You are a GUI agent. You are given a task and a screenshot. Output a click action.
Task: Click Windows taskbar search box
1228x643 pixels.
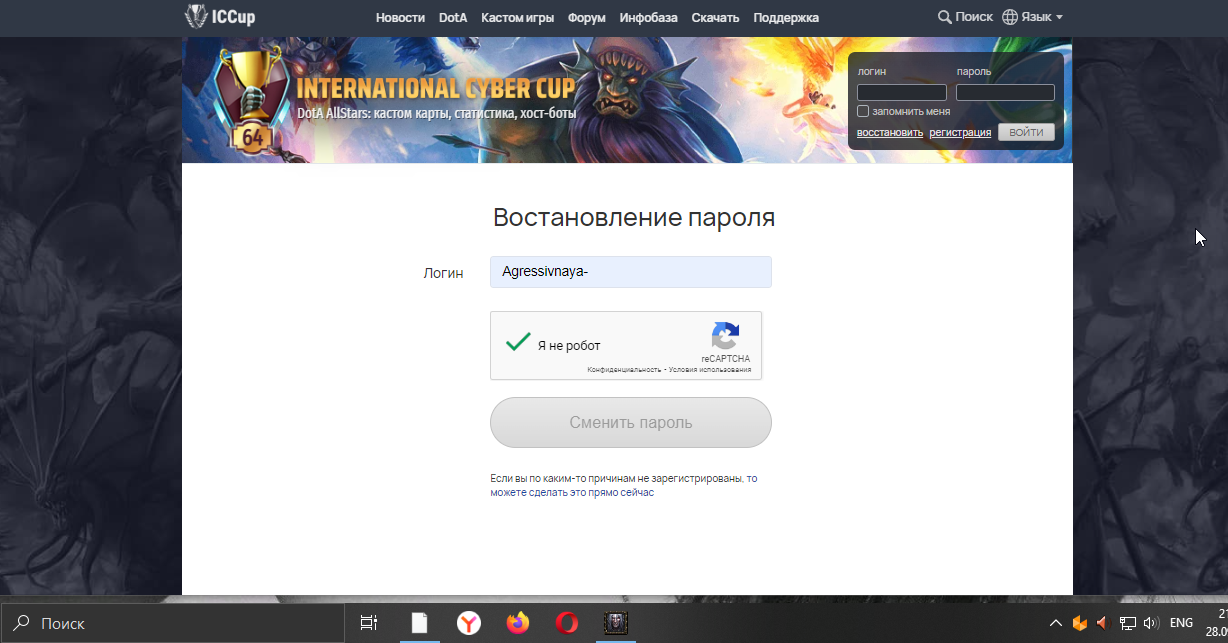[171, 623]
